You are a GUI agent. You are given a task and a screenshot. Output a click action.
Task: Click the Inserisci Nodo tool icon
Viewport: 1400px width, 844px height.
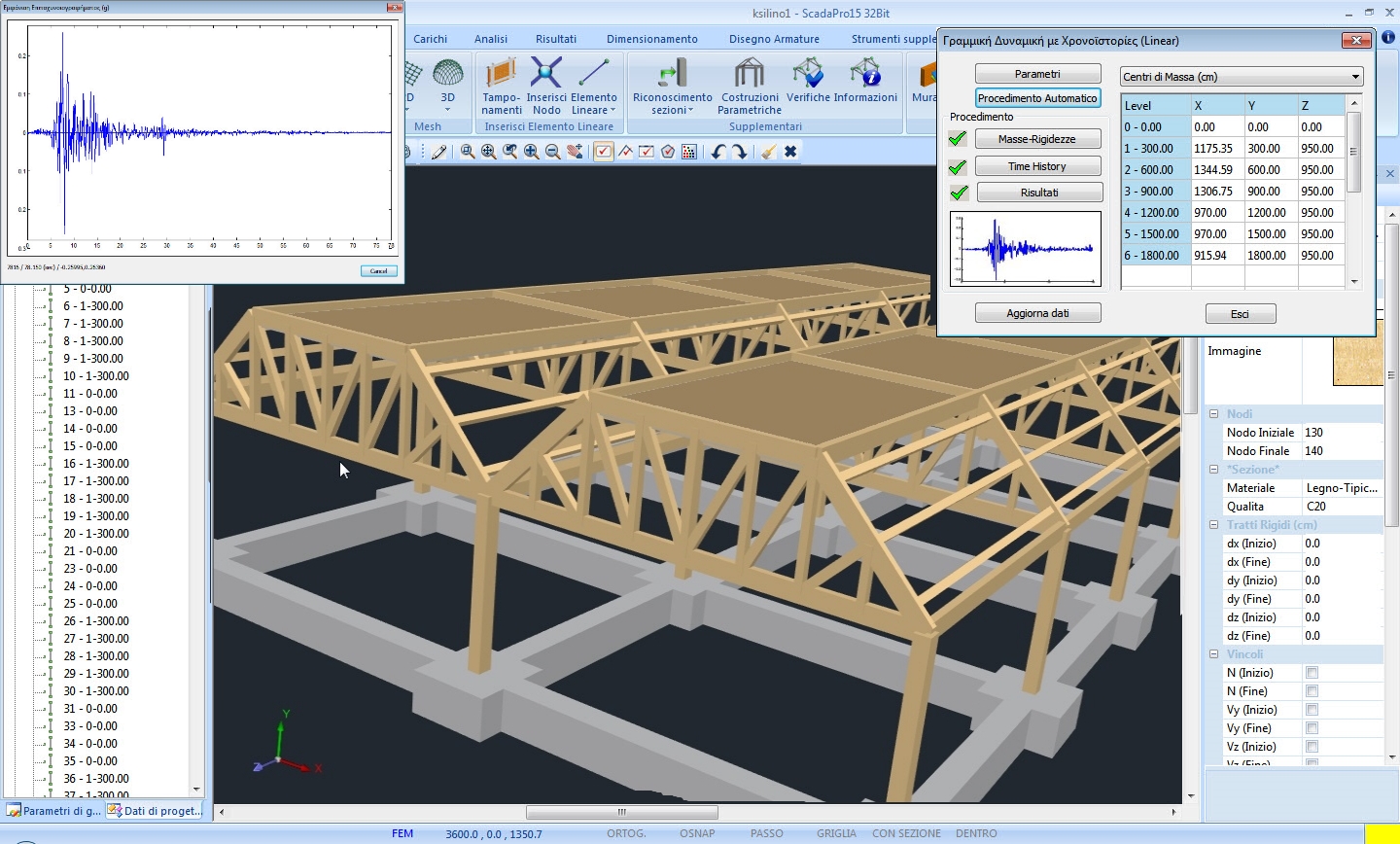pos(546,74)
